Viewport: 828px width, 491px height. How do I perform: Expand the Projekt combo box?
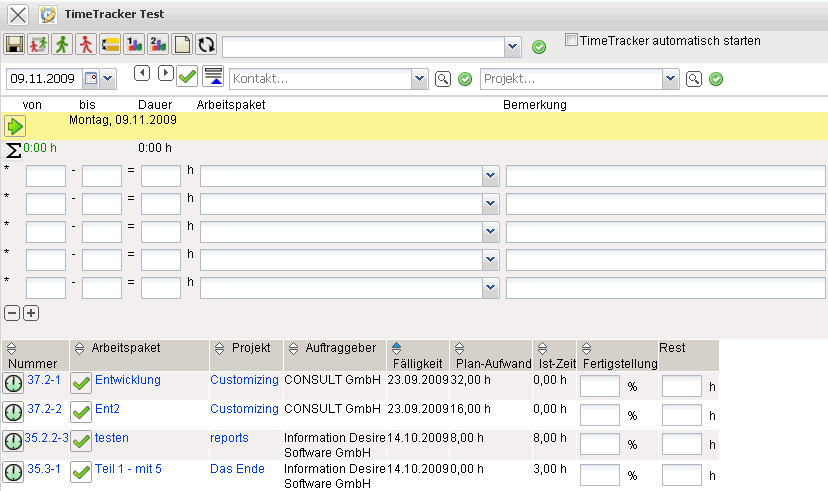pyautogui.click(x=669, y=78)
